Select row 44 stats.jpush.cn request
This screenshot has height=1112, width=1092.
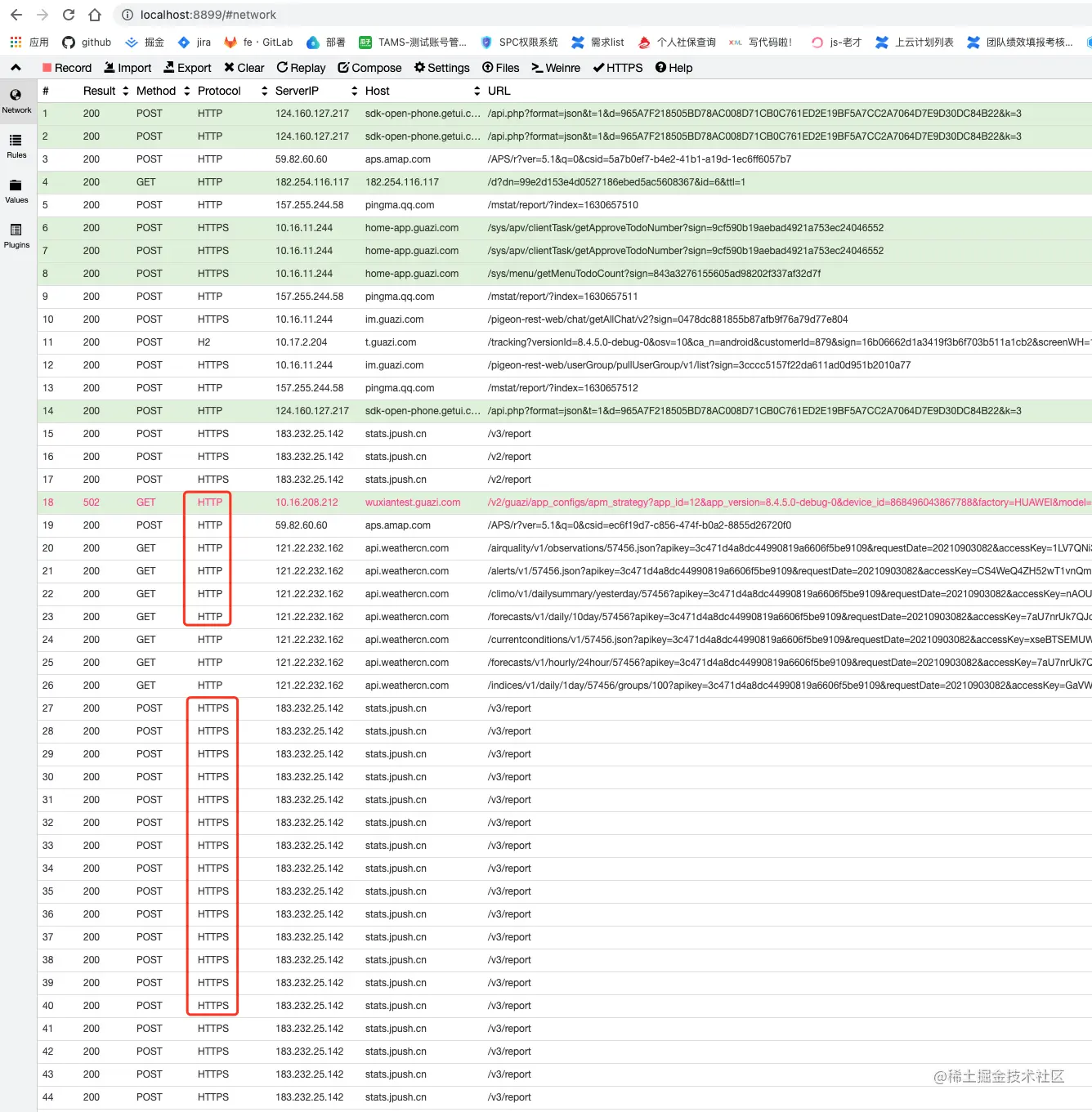[564, 1097]
